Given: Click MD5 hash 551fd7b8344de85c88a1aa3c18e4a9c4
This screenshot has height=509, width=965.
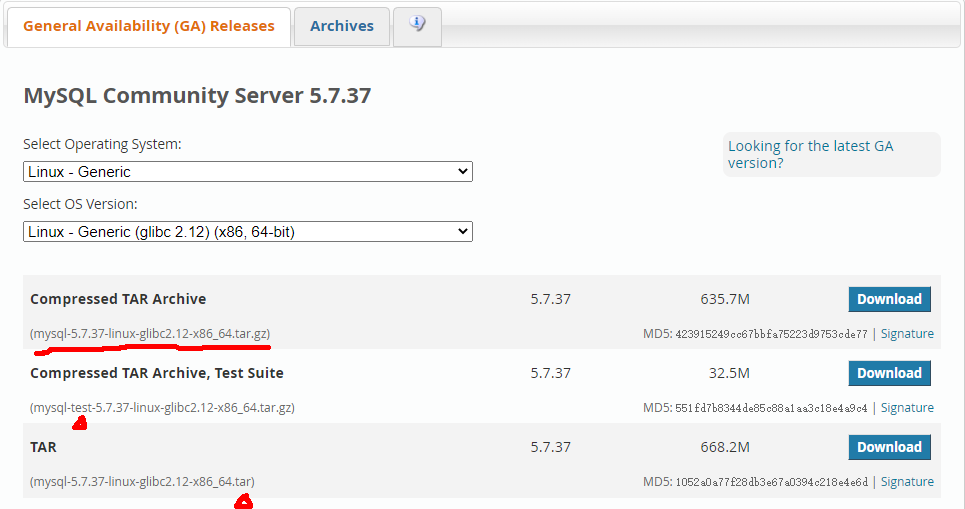Looking at the screenshot, I should tap(771, 408).
